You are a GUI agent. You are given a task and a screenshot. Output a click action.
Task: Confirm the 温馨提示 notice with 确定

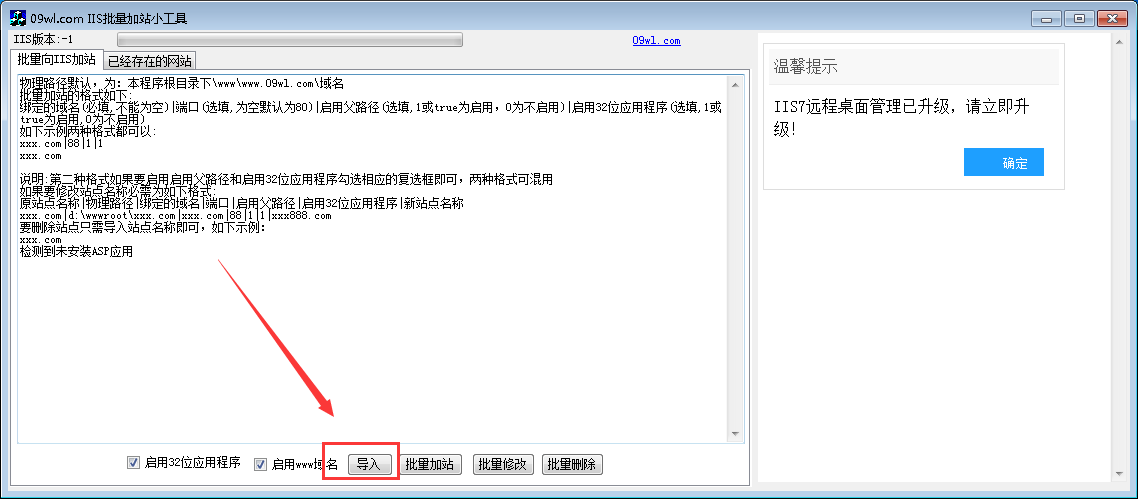click(1004, 162)
